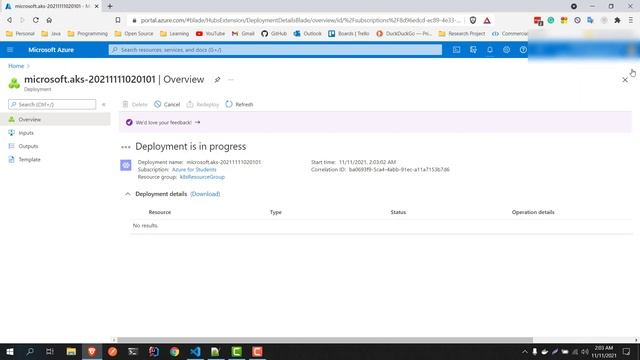The image size is (640, 360).
Task: Open the Gmail bookmark
Action: tap(243, 33)
